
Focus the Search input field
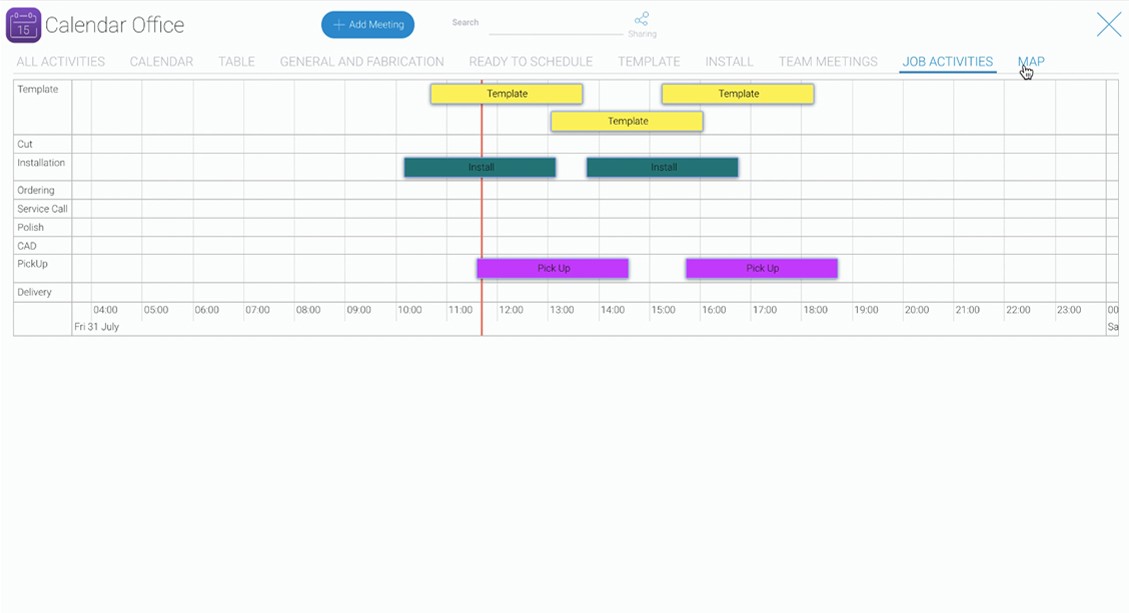tap(556, 24)
